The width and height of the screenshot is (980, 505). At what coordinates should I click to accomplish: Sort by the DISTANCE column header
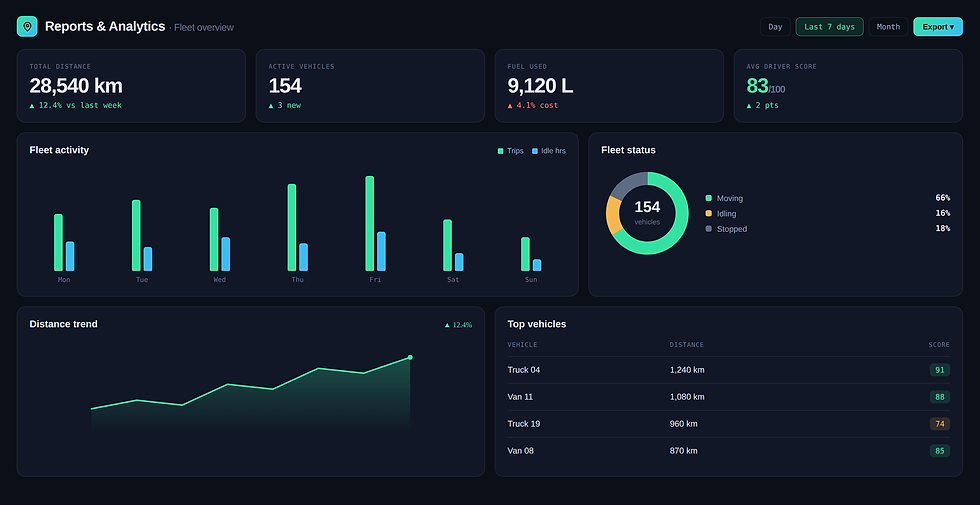(686, 345)
